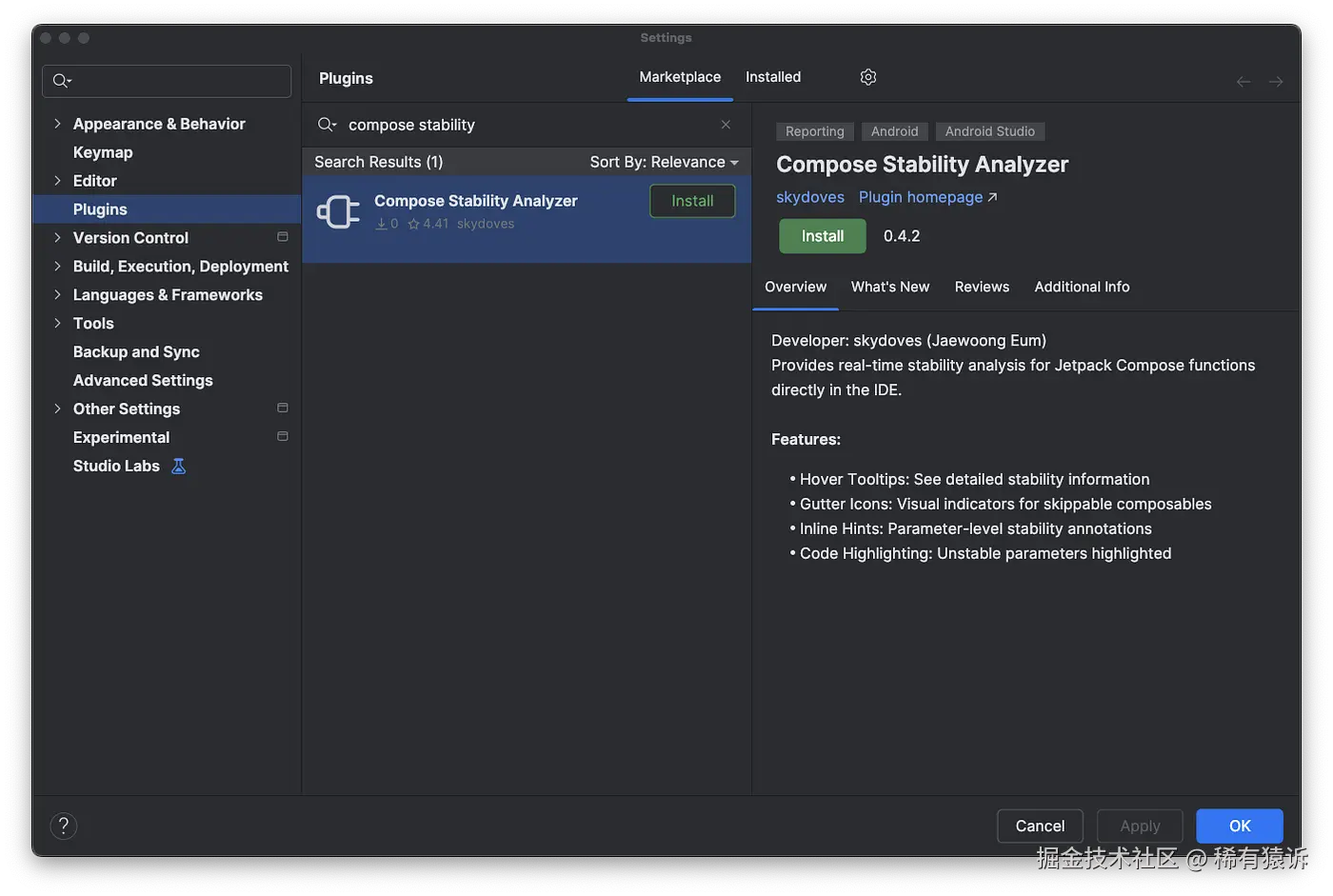Navigate forward with the right arrow
Viewport: 1333px width, 896px height.
coord(1276,82)
